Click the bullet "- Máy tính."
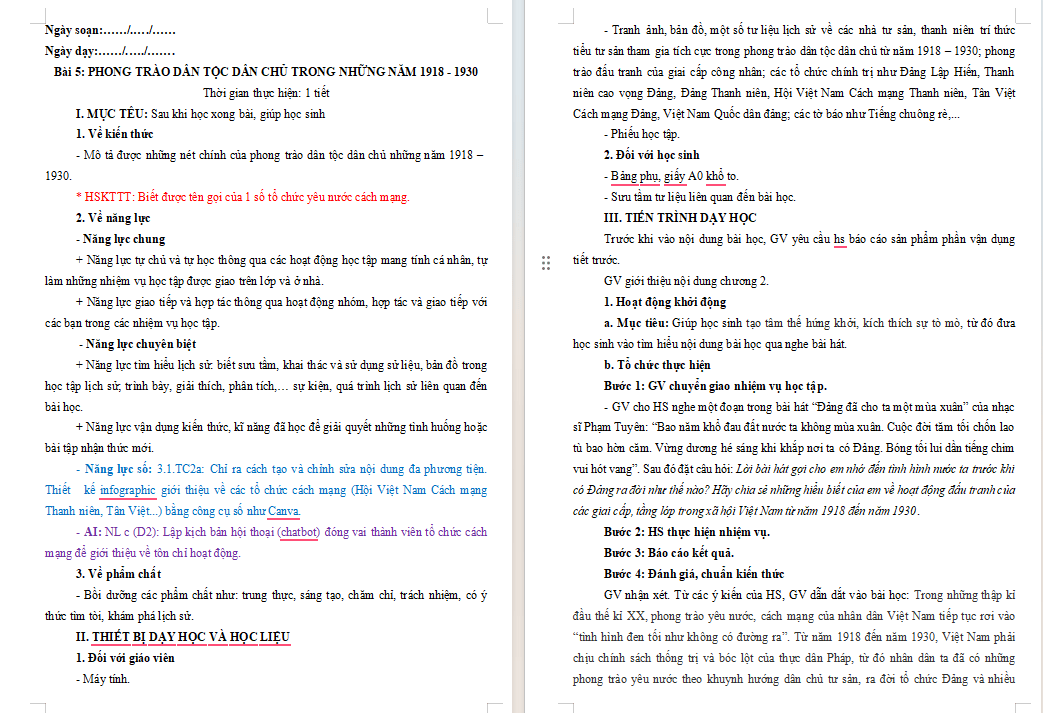This screenshot has width=1043, height=713. pyautogui.click(x=102, y=679)
